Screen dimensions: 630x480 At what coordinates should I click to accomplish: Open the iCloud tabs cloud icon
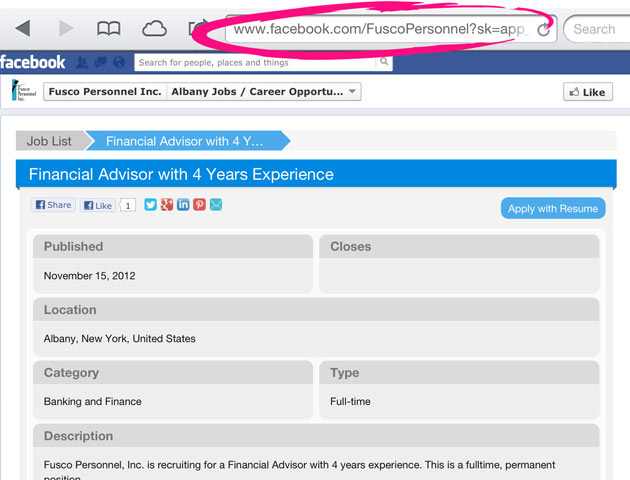[x=154, y=29]
